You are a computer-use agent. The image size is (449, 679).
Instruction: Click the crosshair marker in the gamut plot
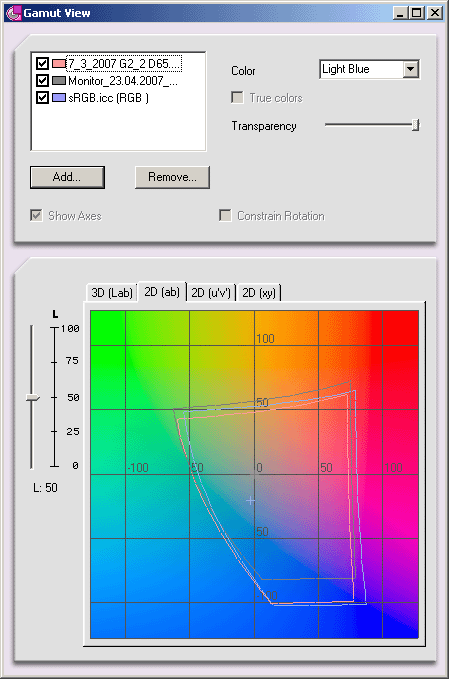click(250, 501)
